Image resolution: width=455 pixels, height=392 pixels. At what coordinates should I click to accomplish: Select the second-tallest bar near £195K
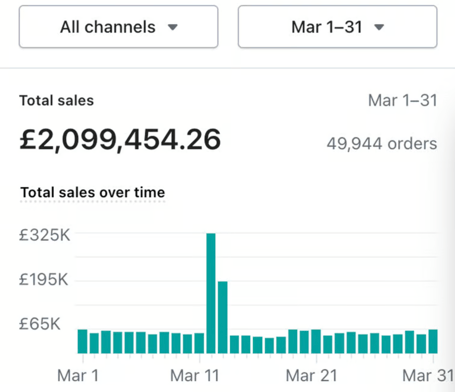click(x=223, y=317)
